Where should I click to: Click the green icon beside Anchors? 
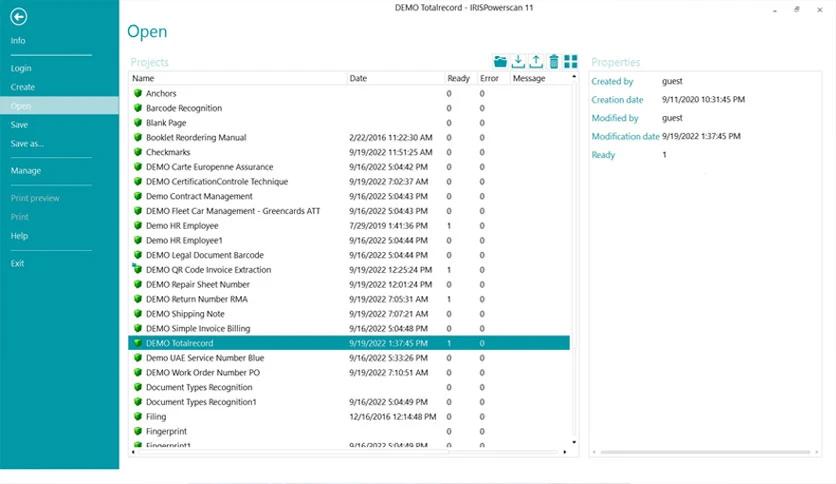click(x=138, y=93)
